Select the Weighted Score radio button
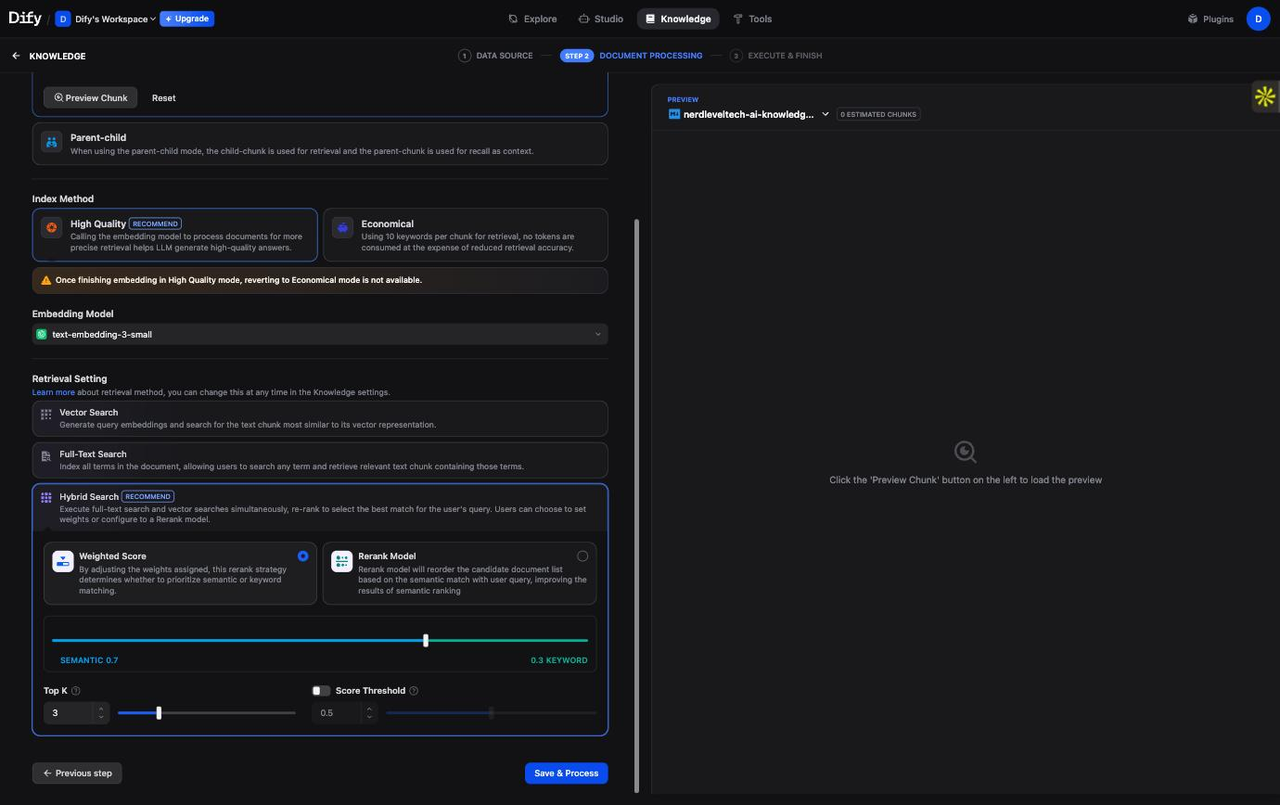Screen dimensions: 1280x805 pos(303,556)
